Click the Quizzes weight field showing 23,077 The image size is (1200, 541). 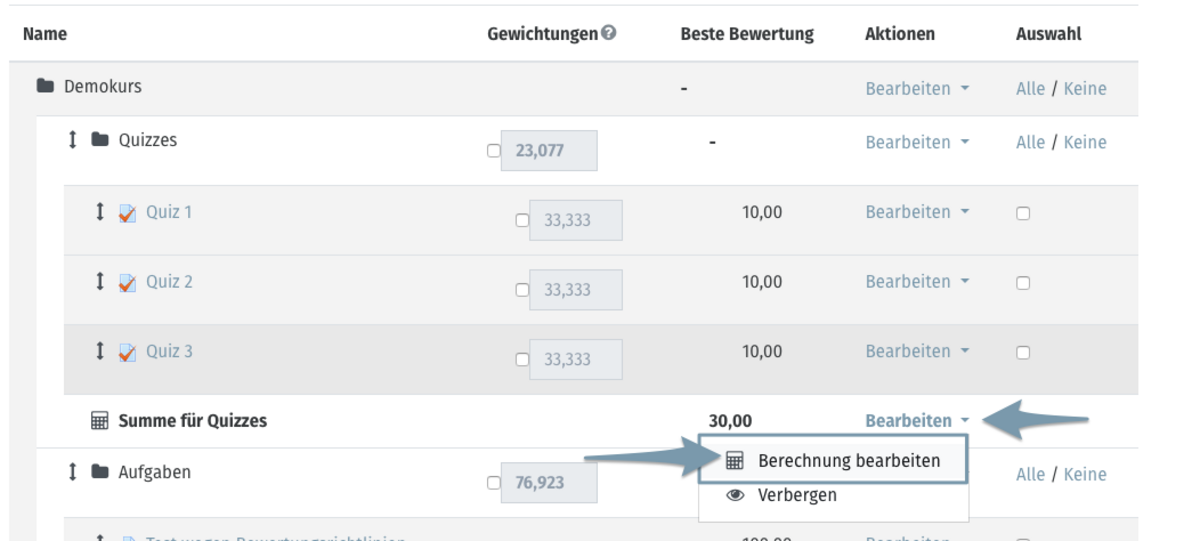click(549, 151)
